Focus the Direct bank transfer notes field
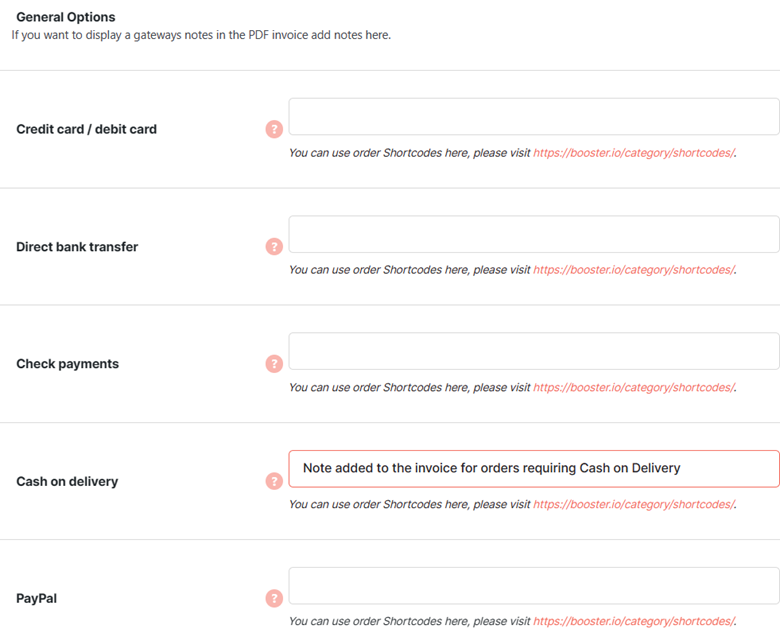Viewport: 780px width, 633px height. (534, 234)
